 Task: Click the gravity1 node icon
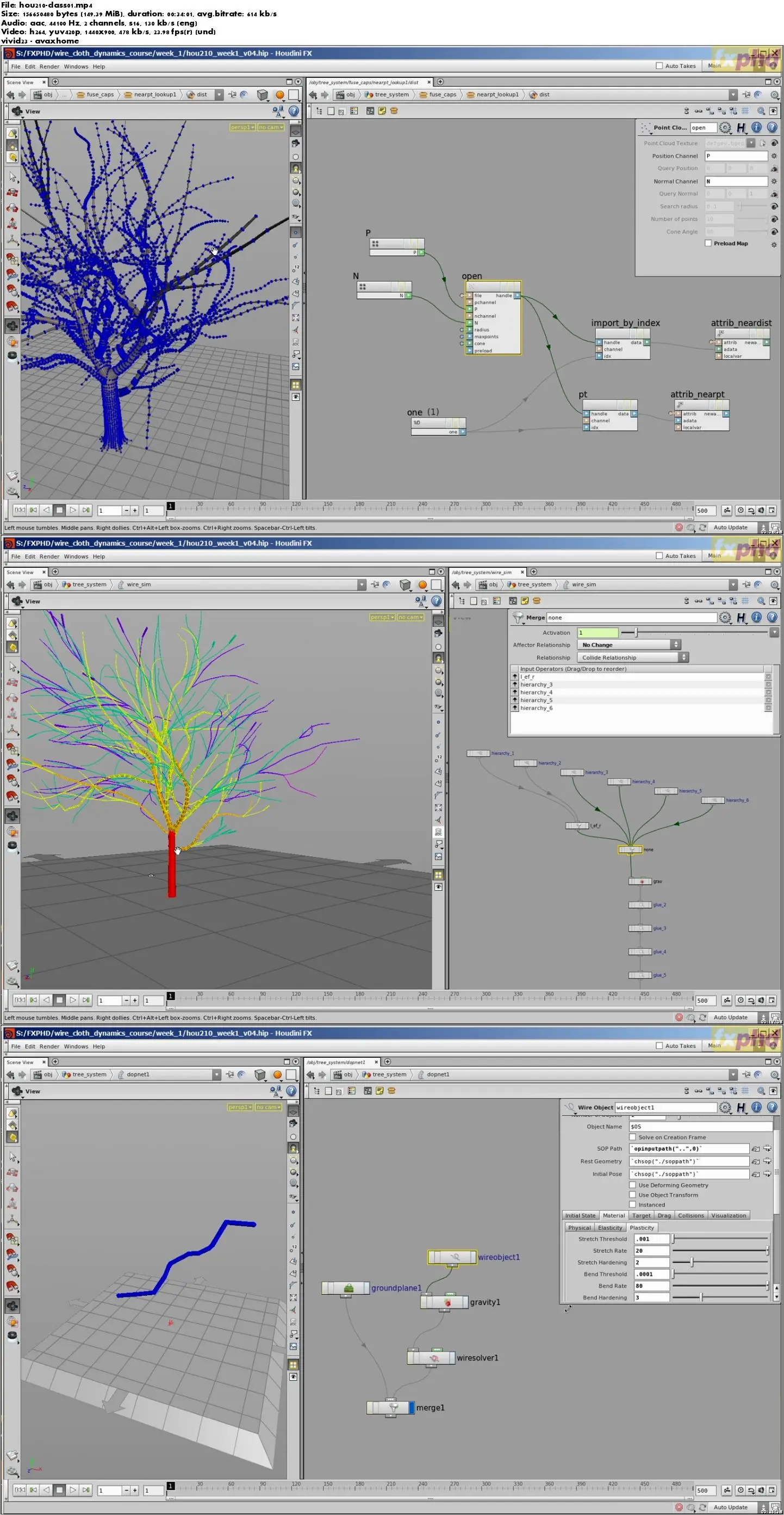[x=447, y=1302]
